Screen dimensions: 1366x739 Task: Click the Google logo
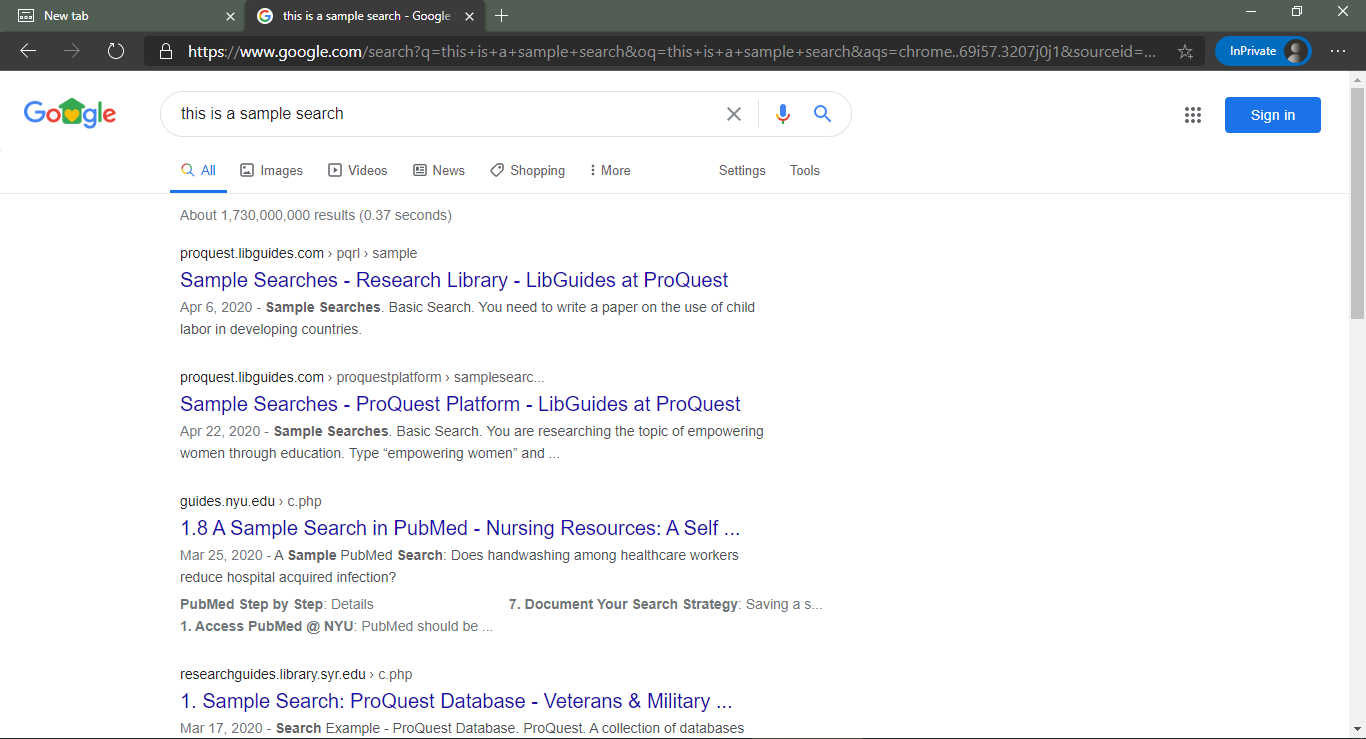pyautogui.click(x=70, y=113)
